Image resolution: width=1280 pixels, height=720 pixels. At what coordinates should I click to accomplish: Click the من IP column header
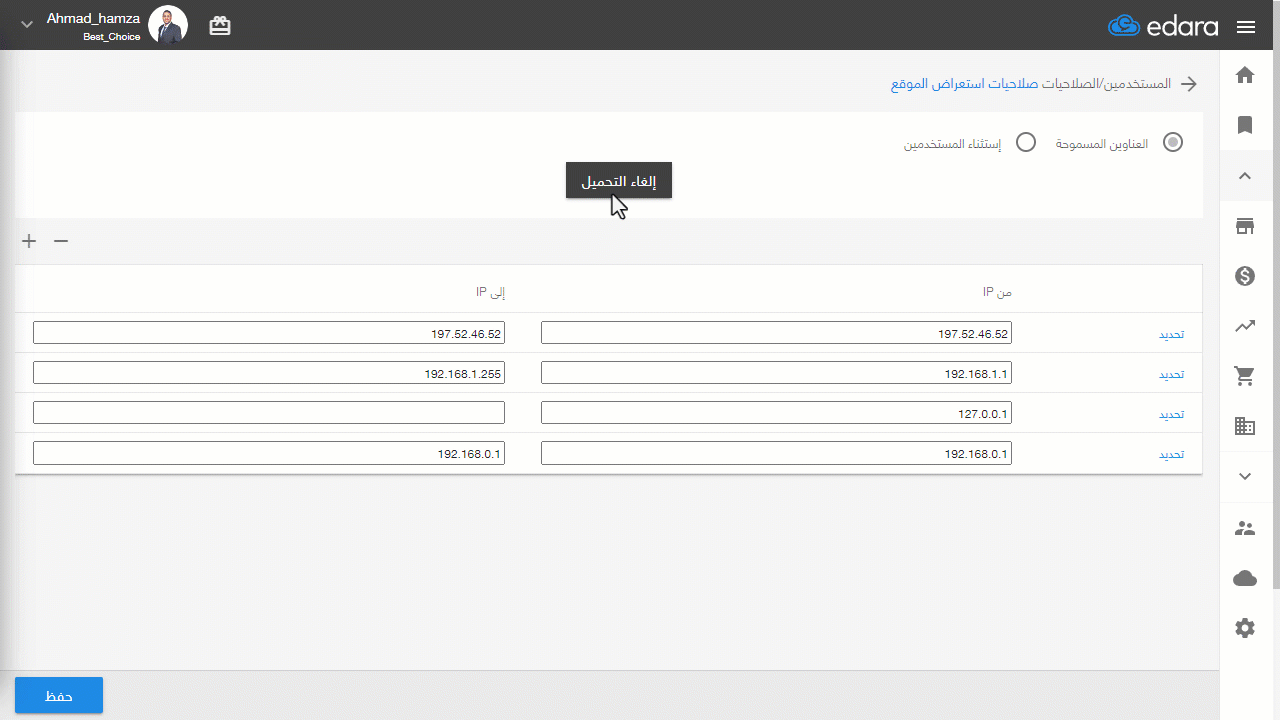point(997,292)
